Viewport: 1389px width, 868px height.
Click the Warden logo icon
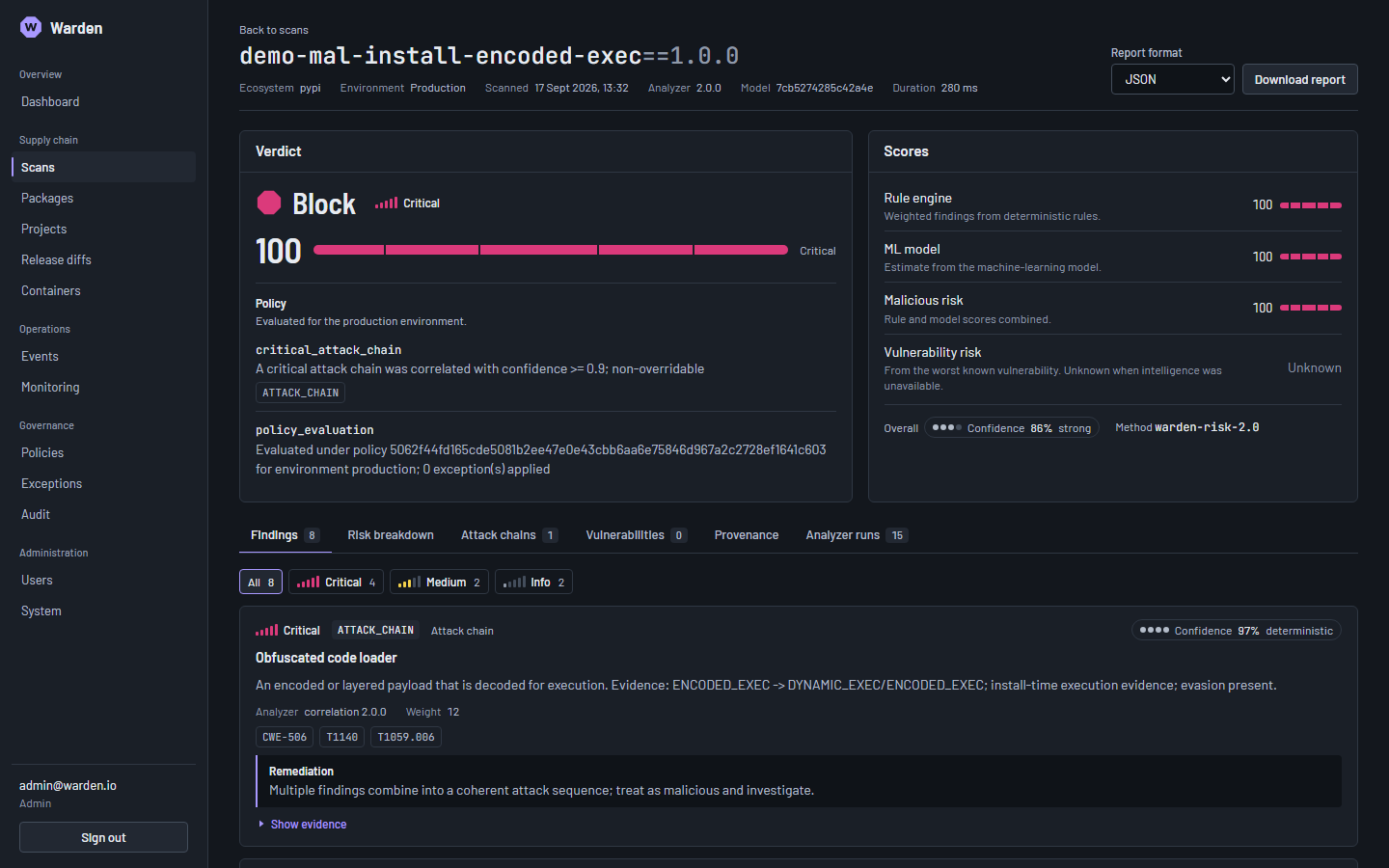point(31,27)
